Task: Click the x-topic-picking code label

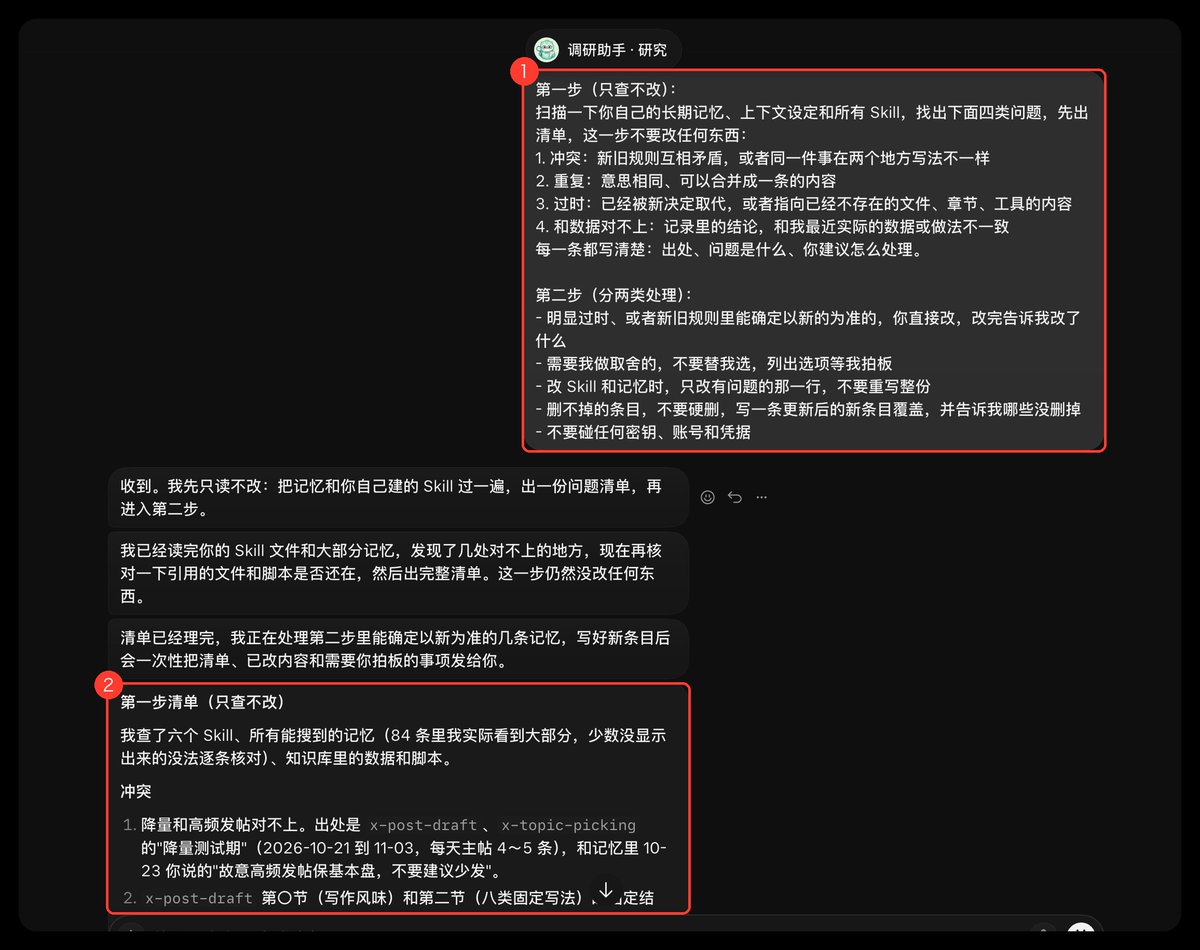Action: tap(568, 826)
